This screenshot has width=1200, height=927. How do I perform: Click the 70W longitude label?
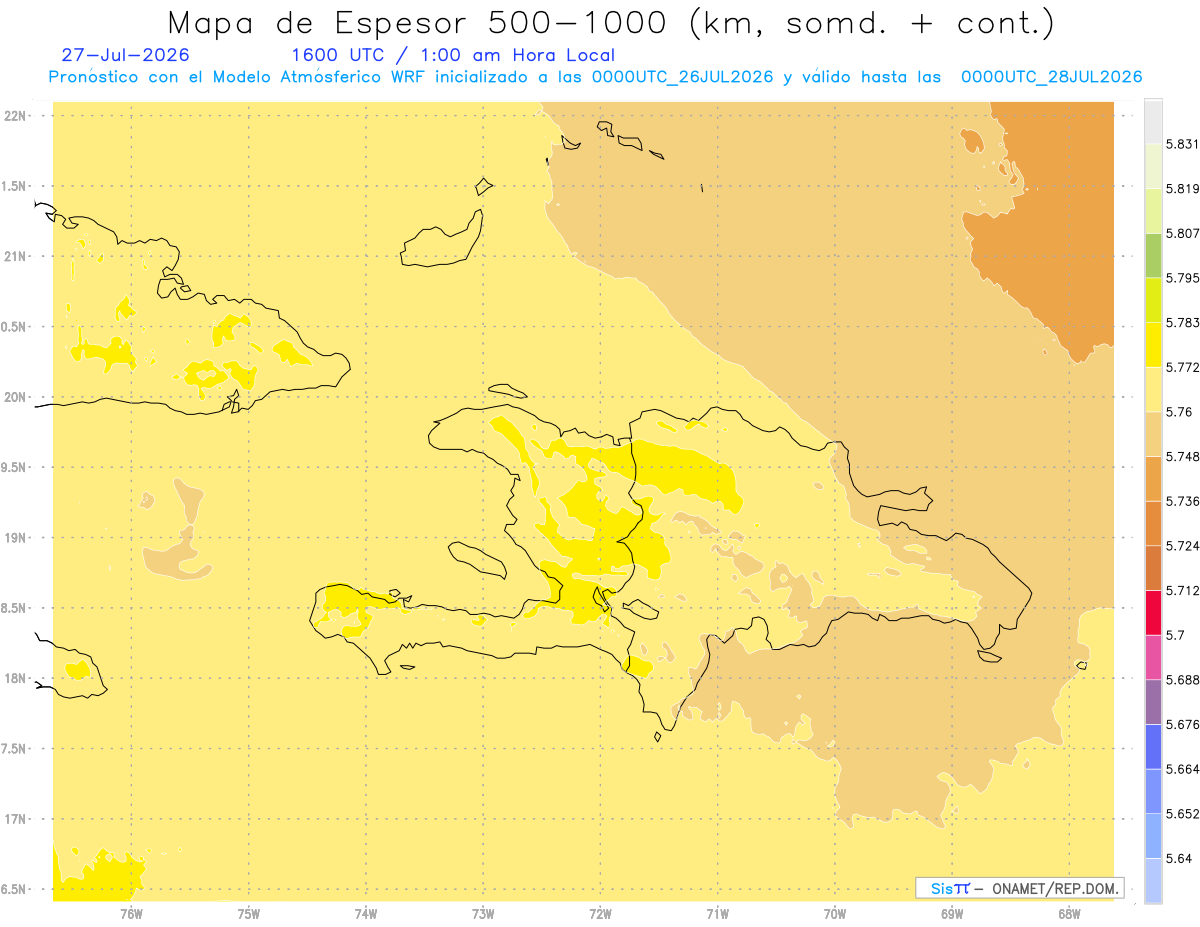click(x=835, y=913)
